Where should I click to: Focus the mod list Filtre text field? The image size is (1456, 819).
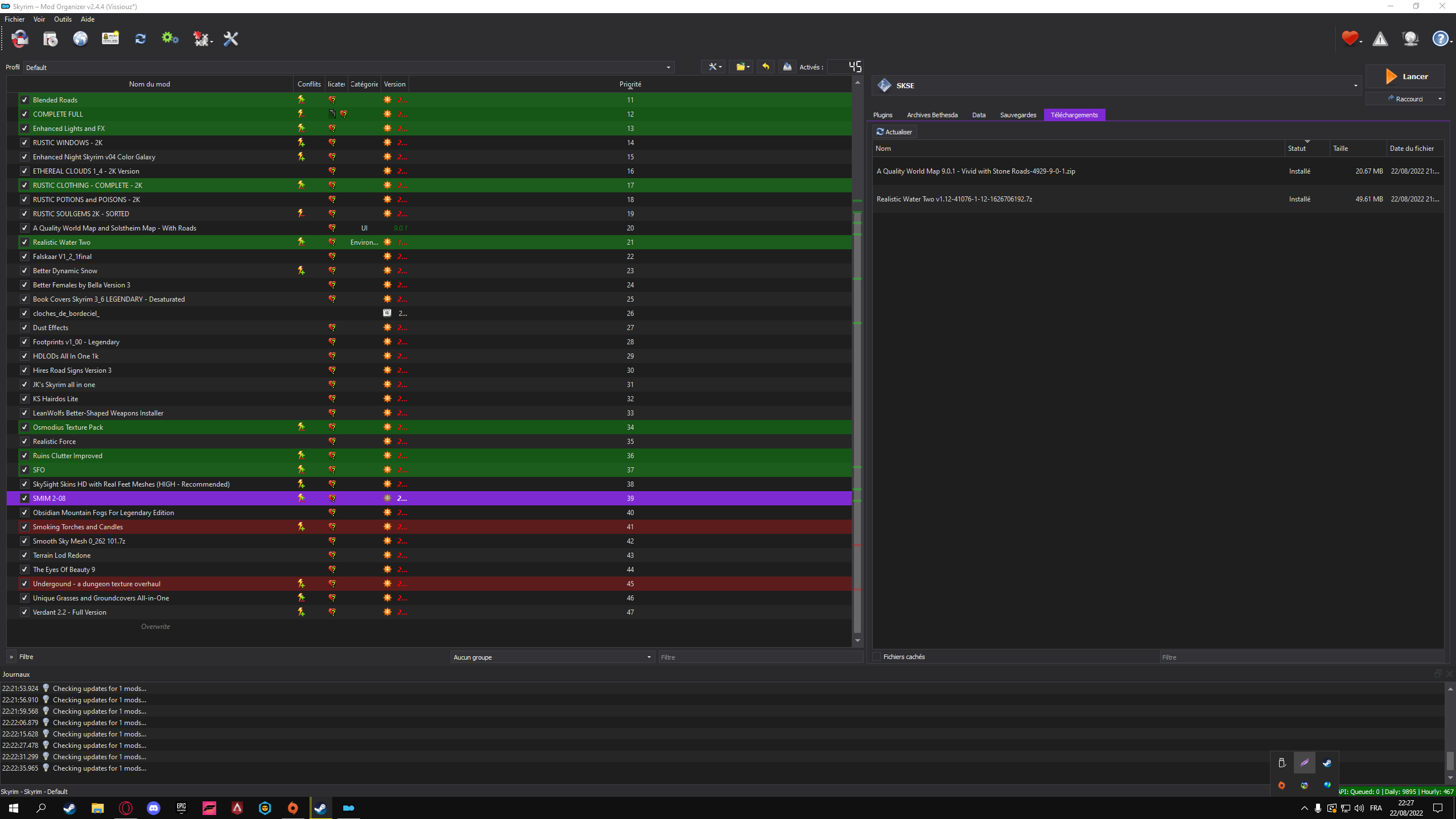(x=760, y=657)
